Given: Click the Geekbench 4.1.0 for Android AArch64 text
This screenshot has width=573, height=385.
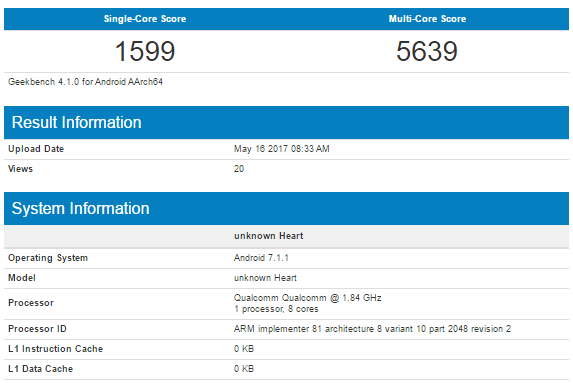Looking at the screenshot, I should [x=86, y=82].
